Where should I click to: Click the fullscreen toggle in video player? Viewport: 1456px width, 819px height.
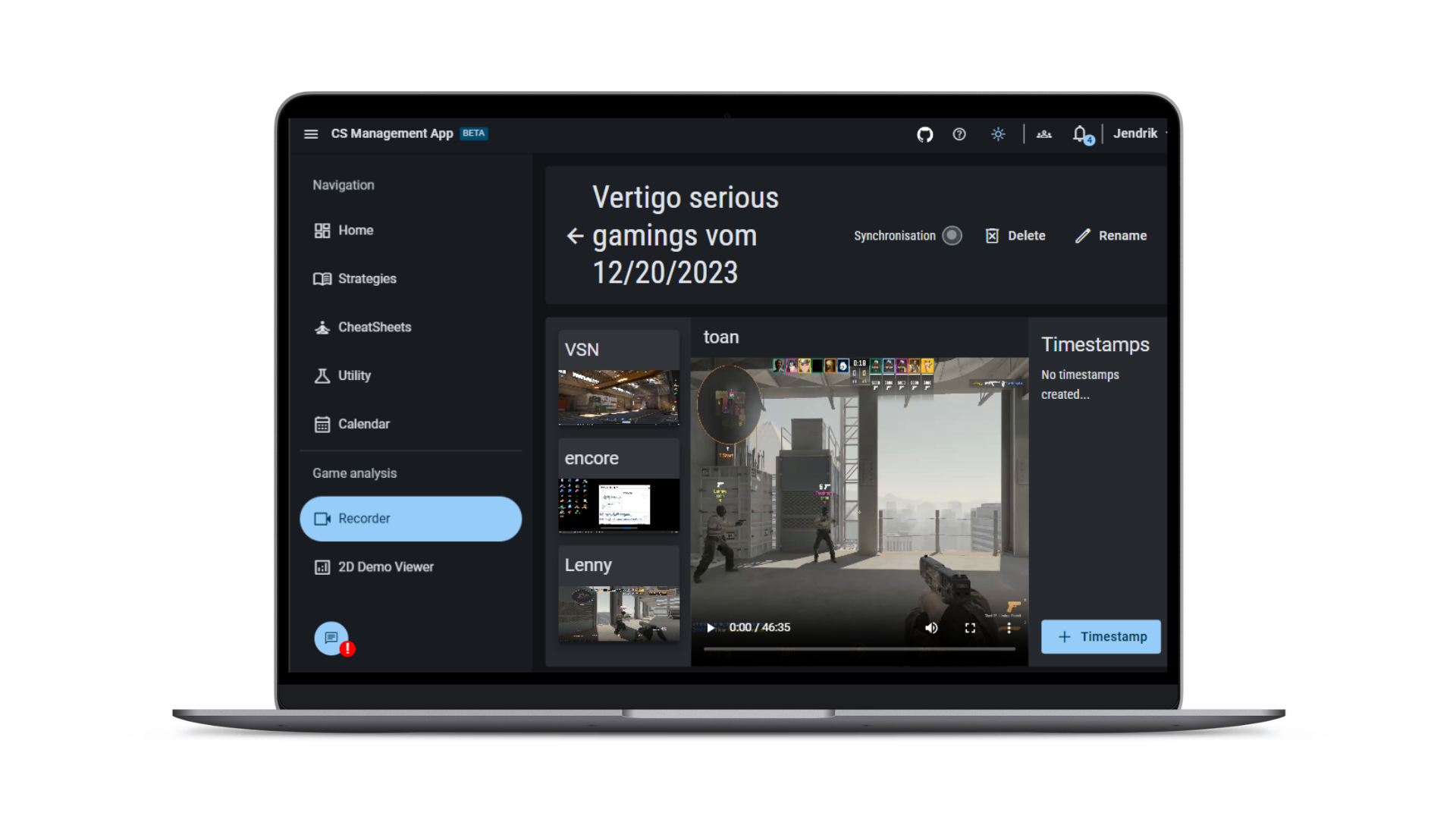tap(970, 627)
